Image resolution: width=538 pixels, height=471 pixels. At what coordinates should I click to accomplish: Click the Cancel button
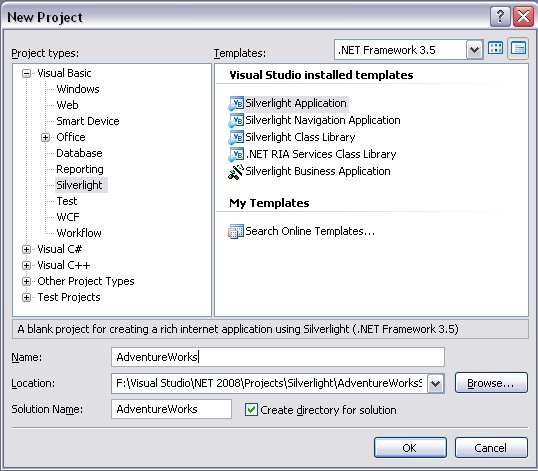[491, 447]
